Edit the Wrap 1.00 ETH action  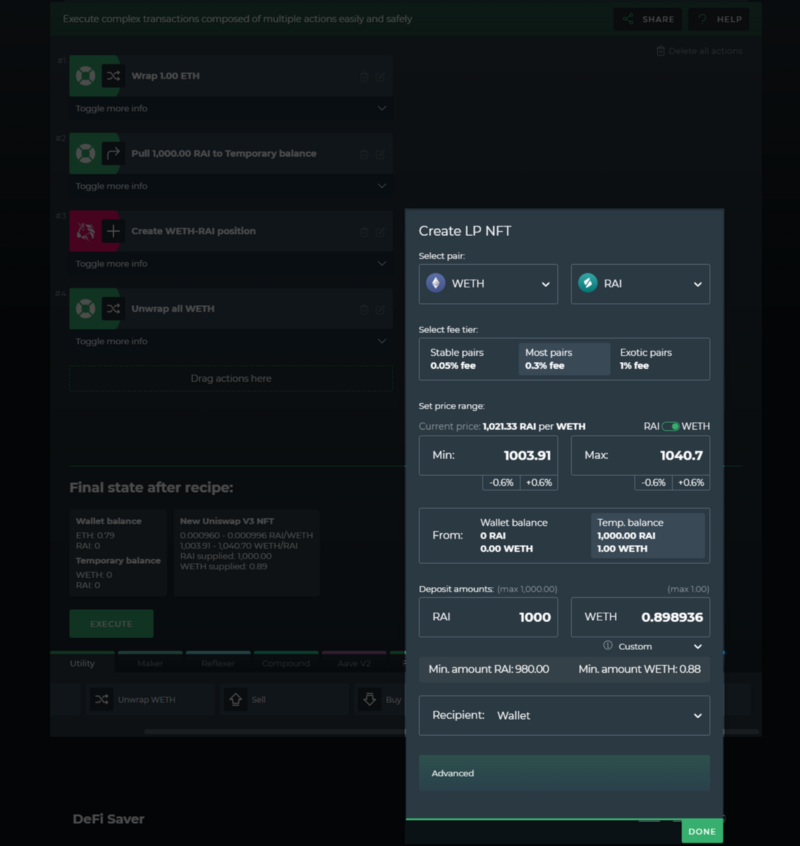click(x=380, y=77)
